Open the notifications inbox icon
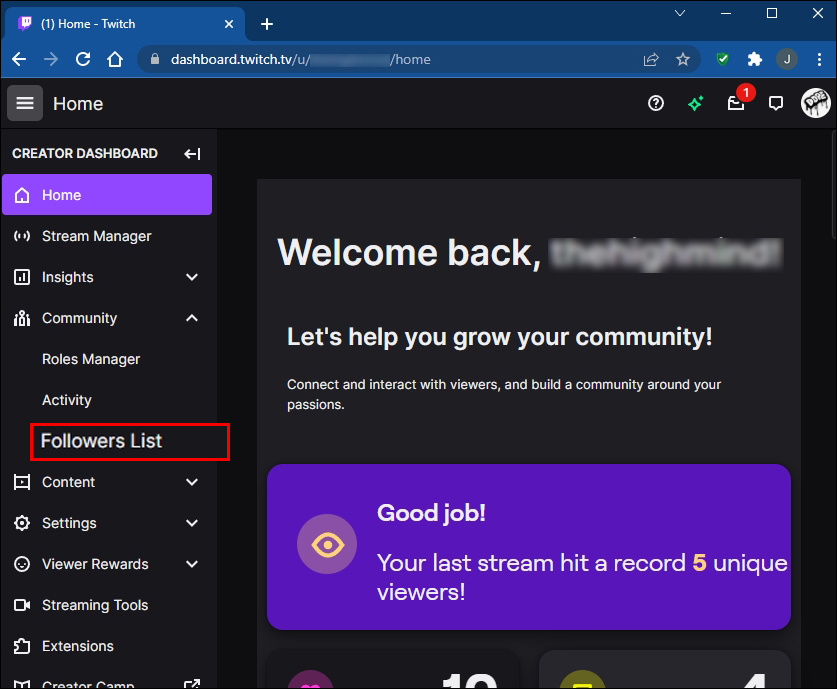Viewport: 837px width, 689px height. click(736, 103)
